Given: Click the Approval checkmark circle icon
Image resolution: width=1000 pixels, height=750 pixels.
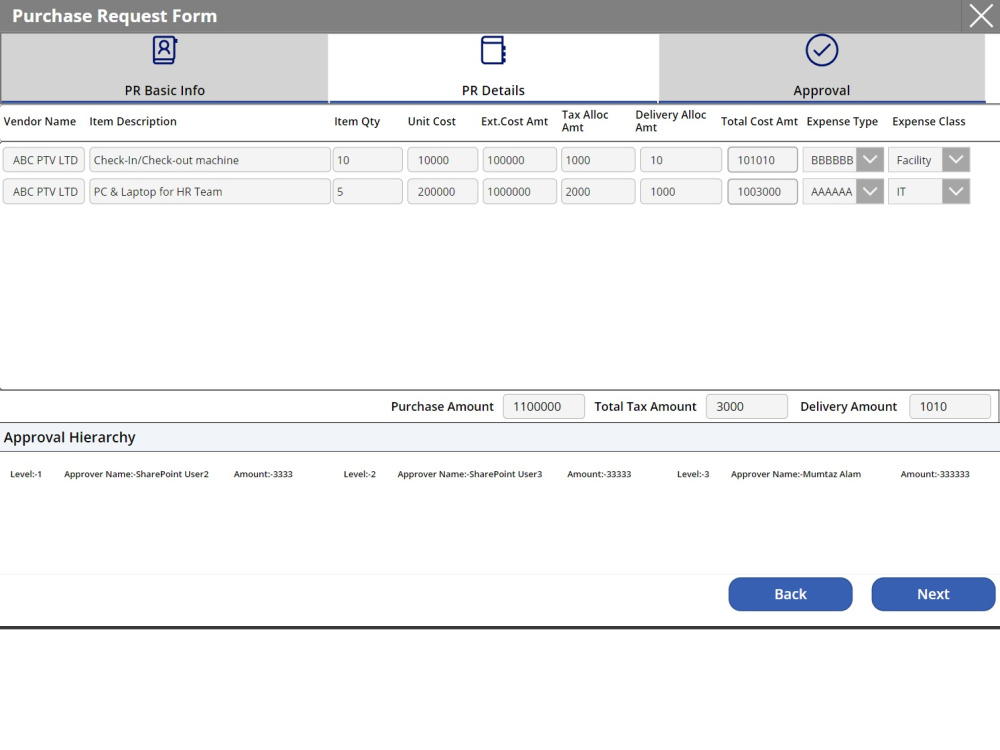Looking at the screenshot, I should (821, 50).
